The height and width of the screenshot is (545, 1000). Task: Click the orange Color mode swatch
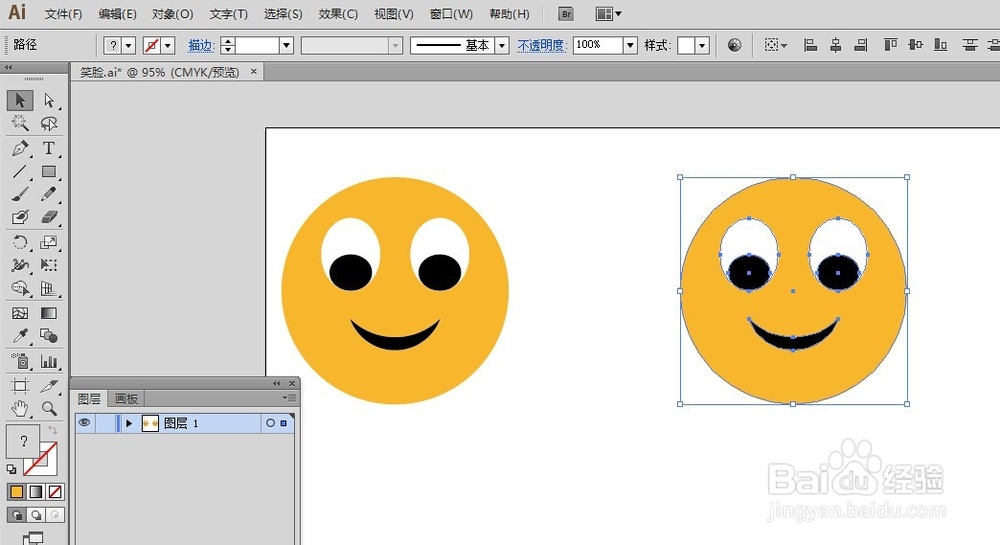click(x=17, y=492)
